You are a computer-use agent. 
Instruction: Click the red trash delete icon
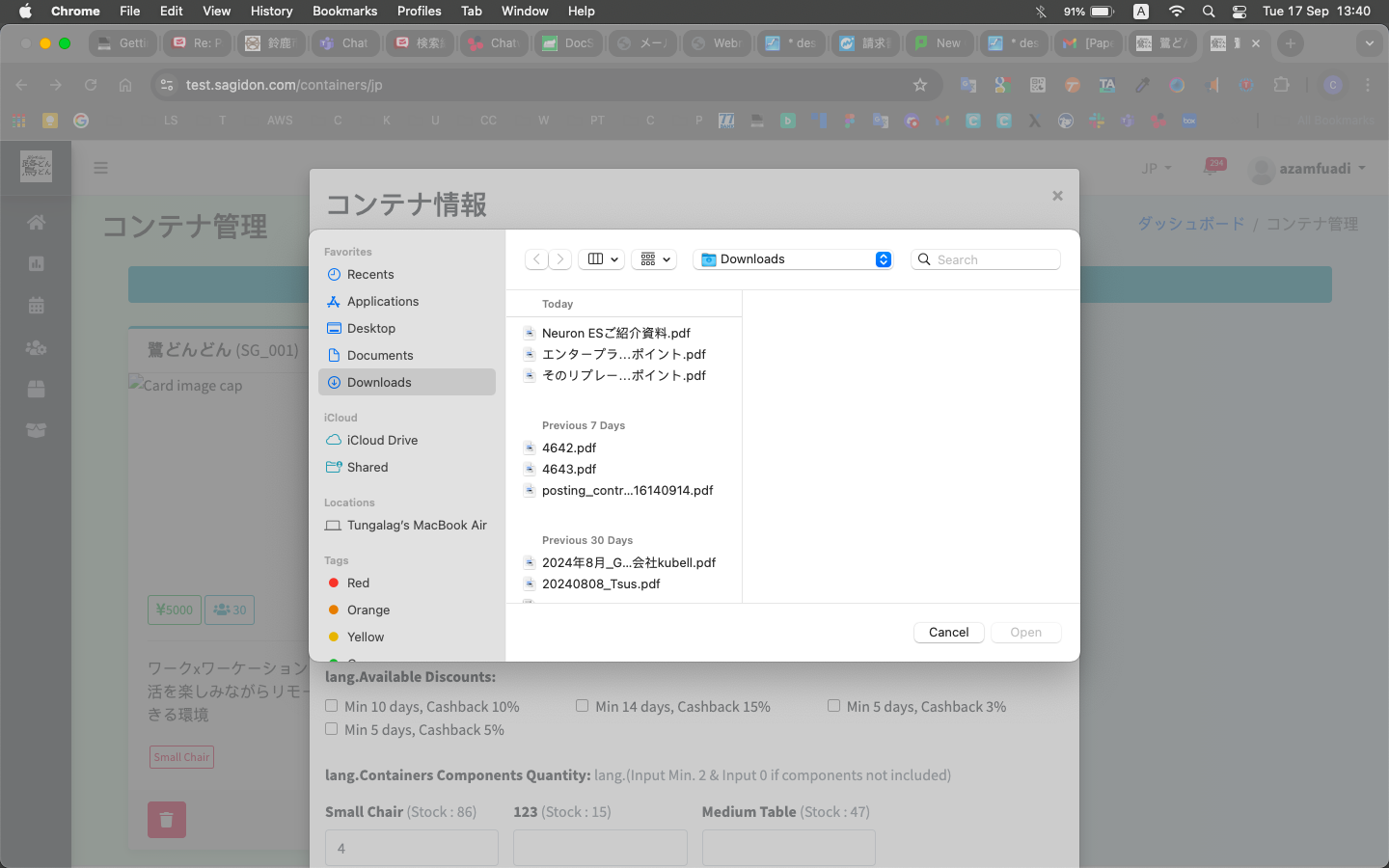point(166,820)
